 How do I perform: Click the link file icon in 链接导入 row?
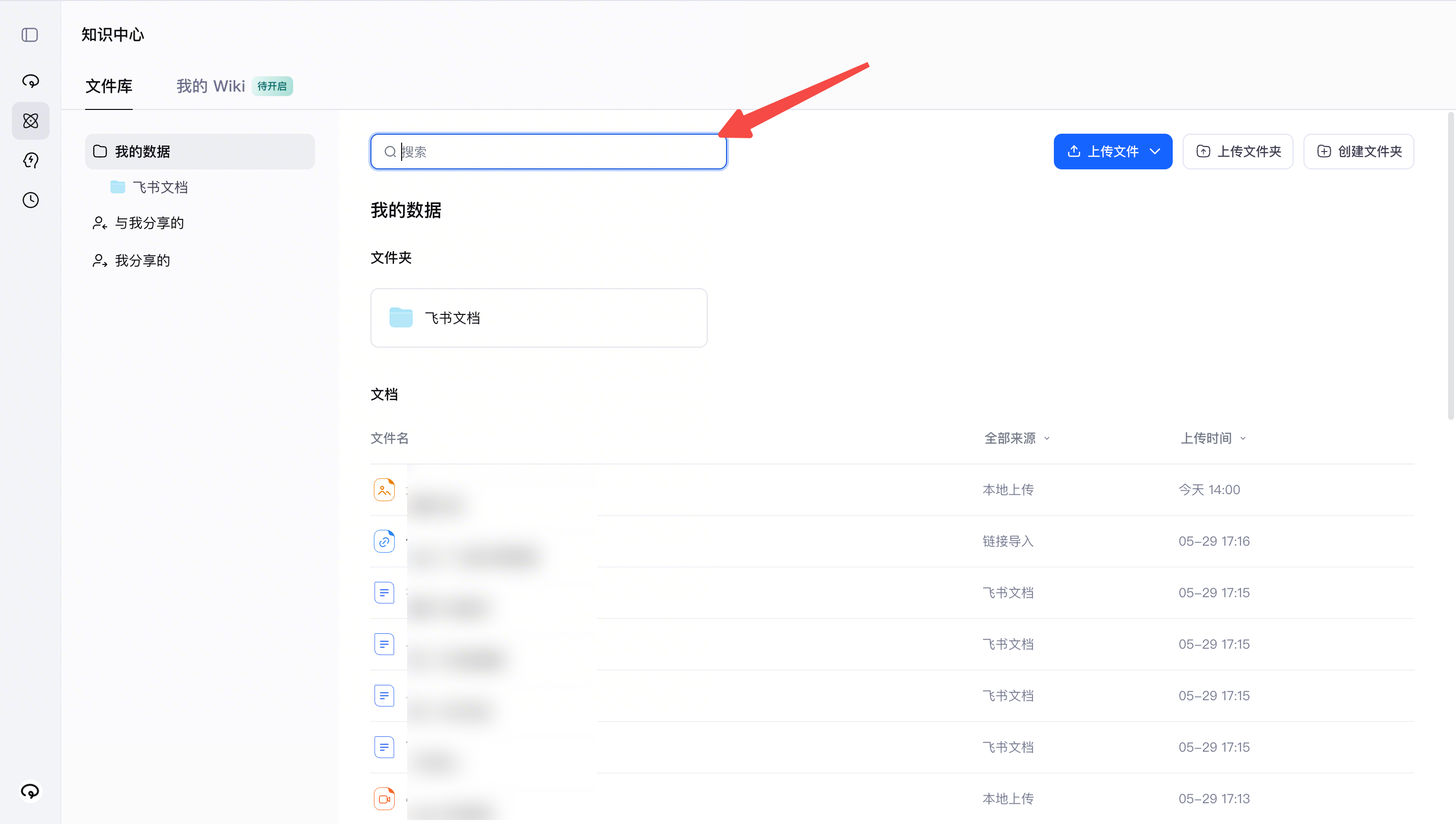(x=384, y=541)
